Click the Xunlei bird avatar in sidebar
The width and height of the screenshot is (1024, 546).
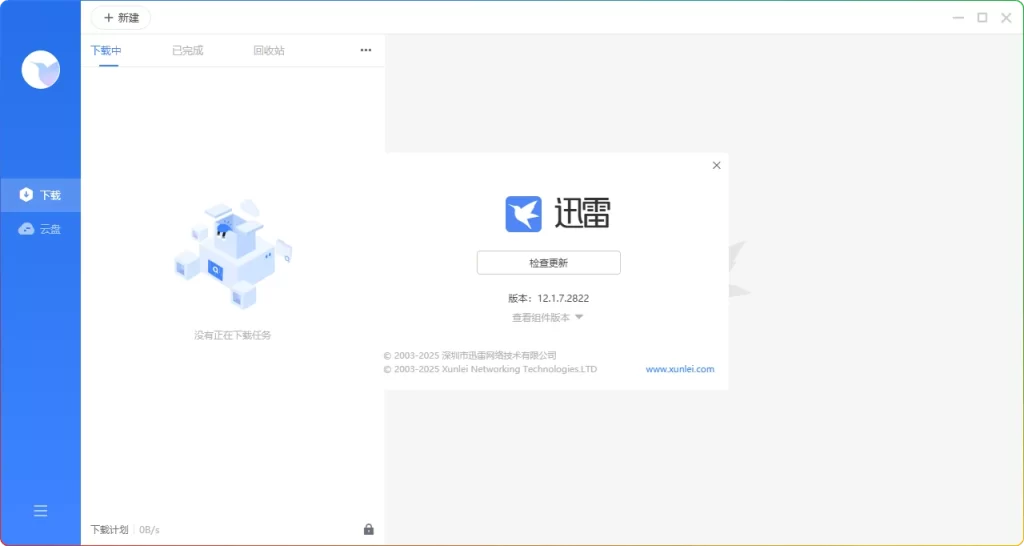(40, 69)
